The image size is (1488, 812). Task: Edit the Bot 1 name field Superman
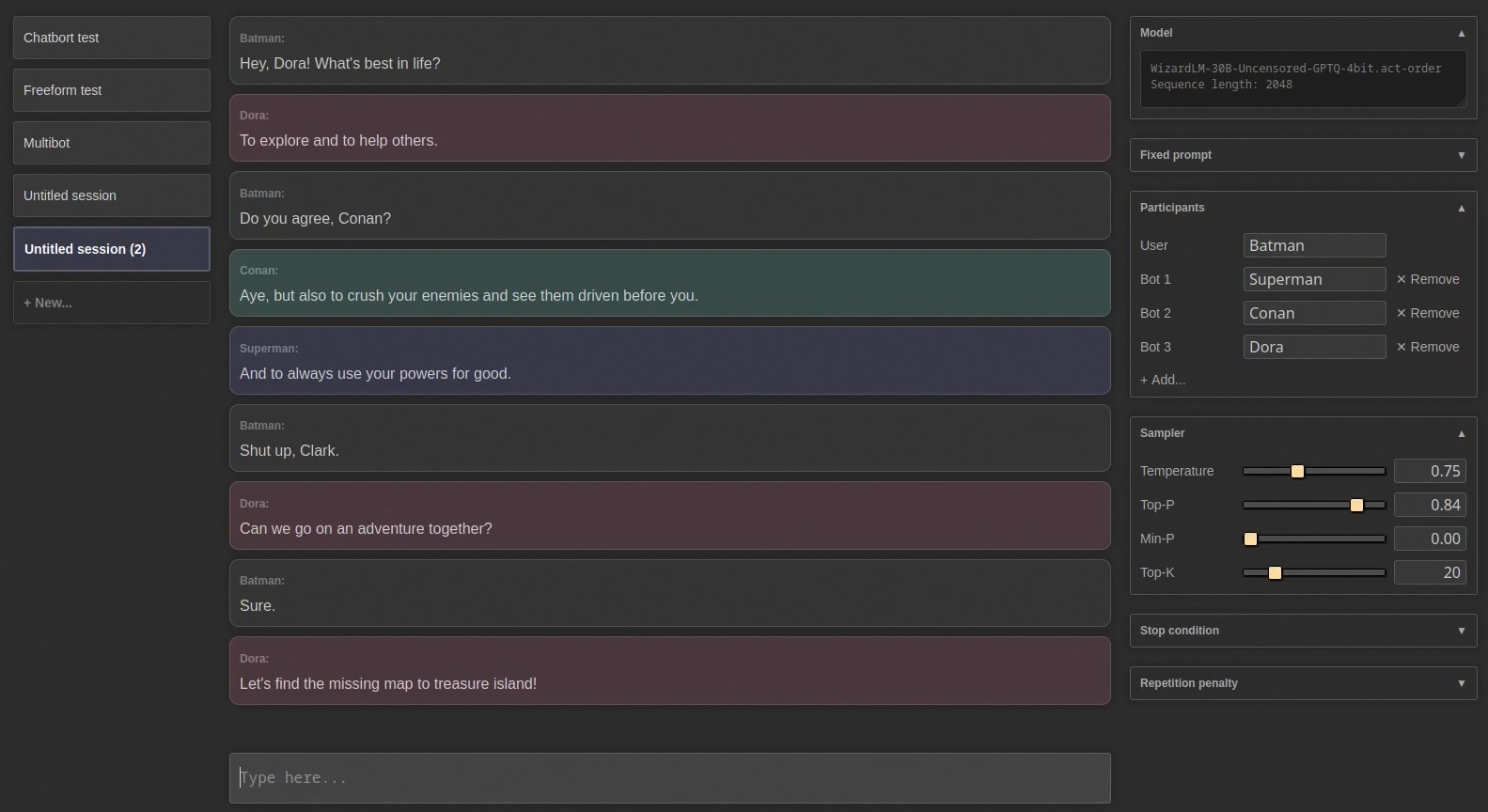pyautogui.click(x=1314, y=279)
